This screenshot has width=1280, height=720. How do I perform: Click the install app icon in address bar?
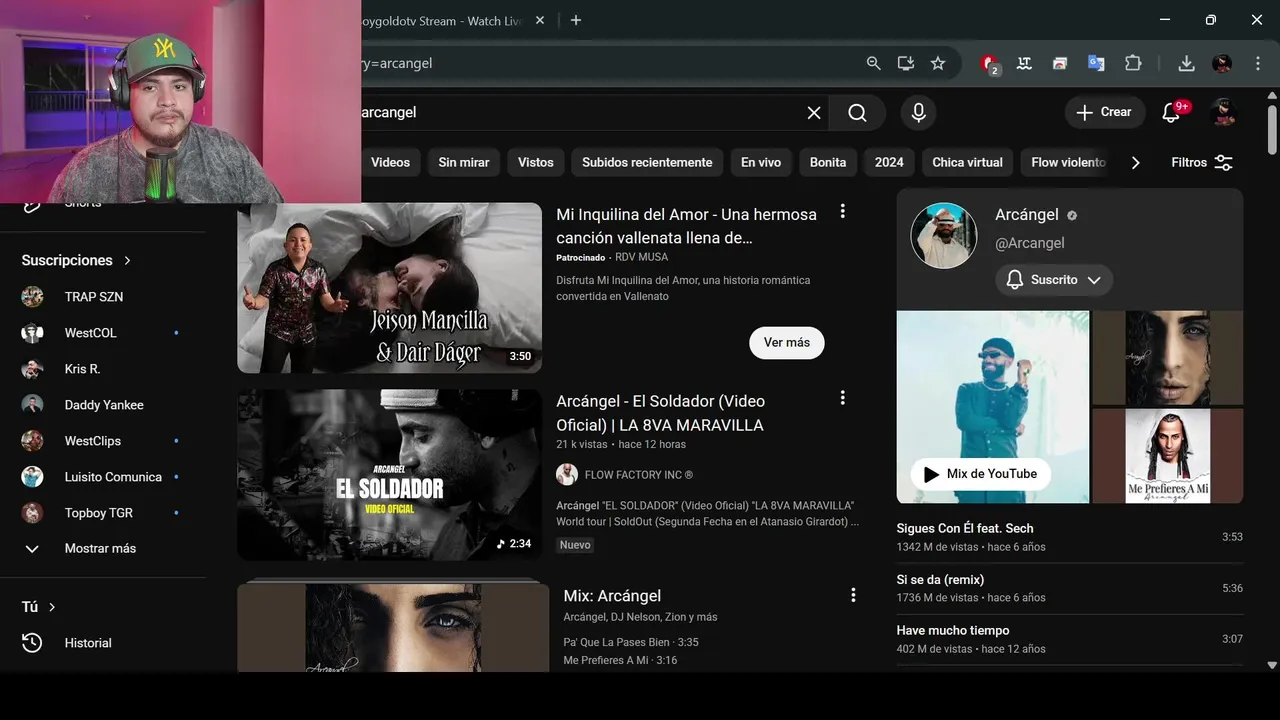point(906,63)
